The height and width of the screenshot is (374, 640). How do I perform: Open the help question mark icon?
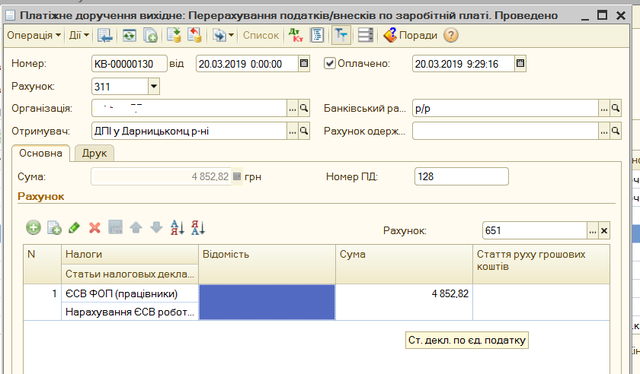point(451,36)
